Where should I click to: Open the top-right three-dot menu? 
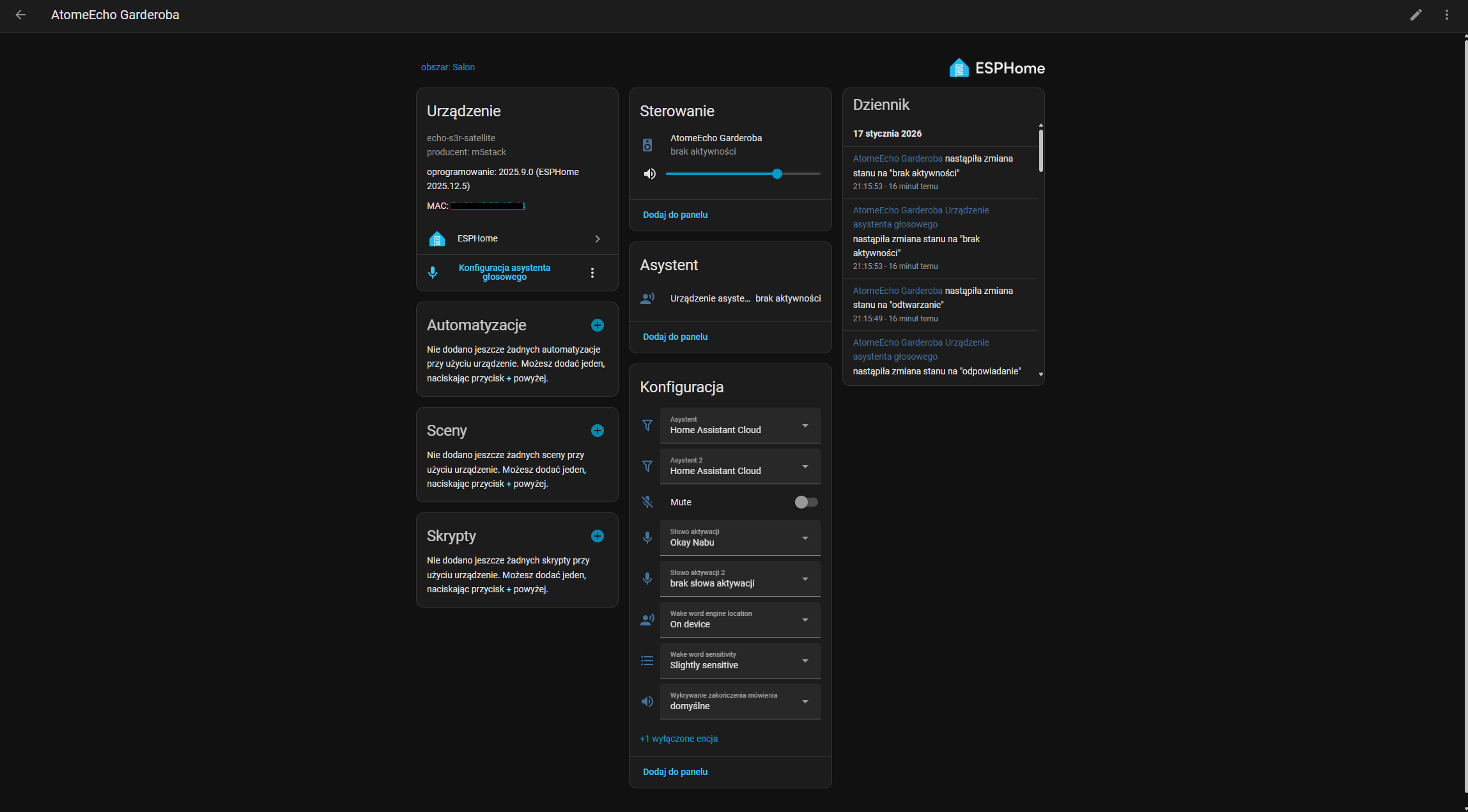point(1446,15)
